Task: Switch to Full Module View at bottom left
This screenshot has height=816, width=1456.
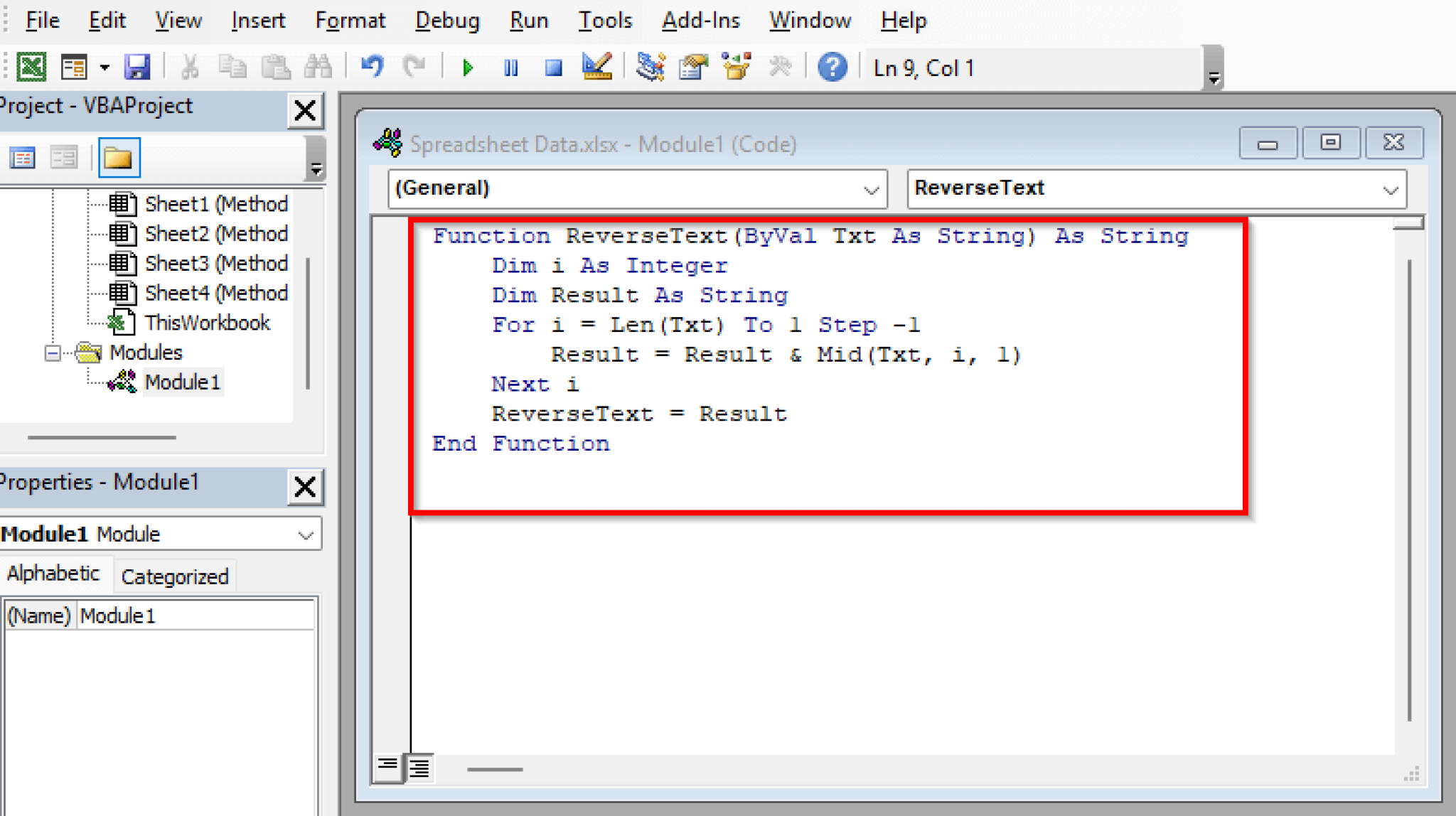Action: 419,768
